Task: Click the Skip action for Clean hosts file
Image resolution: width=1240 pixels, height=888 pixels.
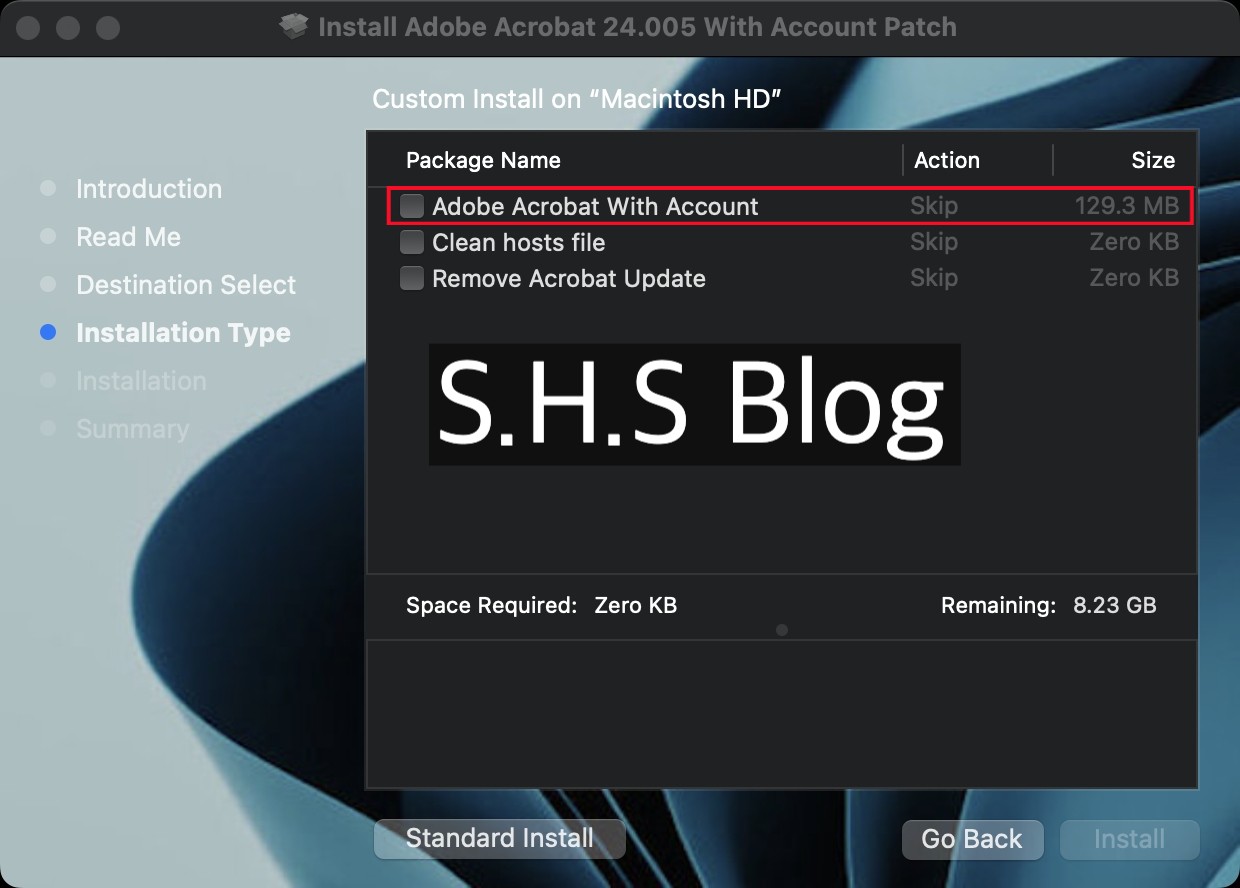Action: pyautogui.click(x=934, y=242)
